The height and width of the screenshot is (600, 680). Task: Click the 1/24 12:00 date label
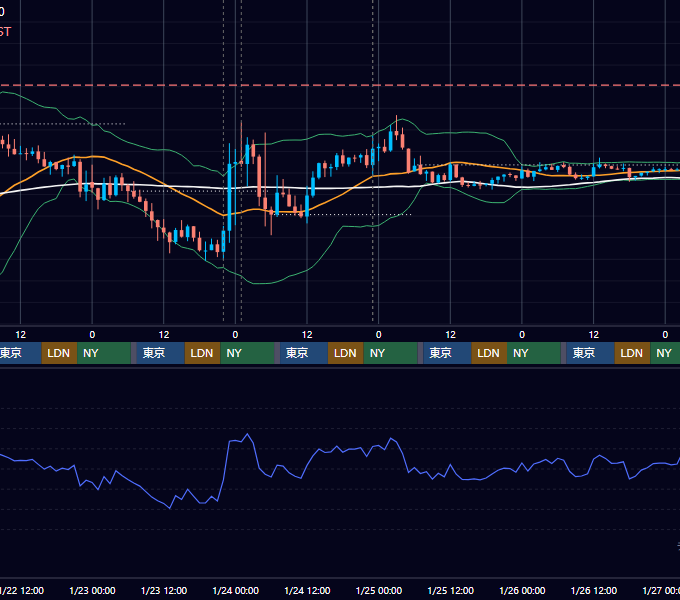pos(307,590)
